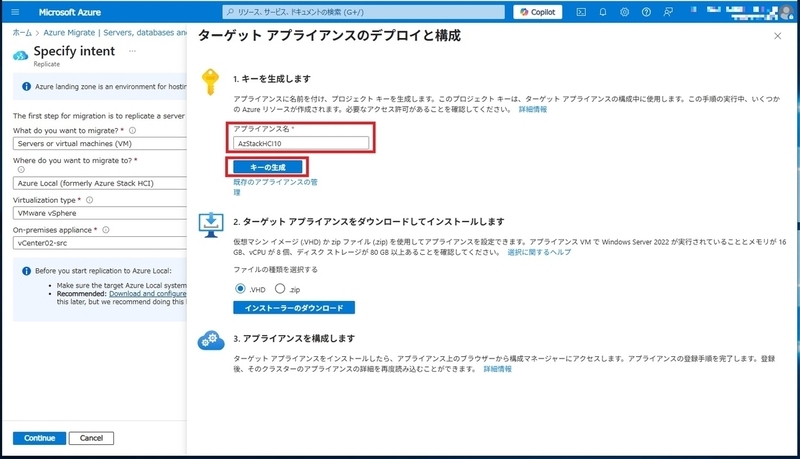Click the Before you start replication info icon
Image resolution: width=800 pixels, height=459 pixels.
click(27, 271)
